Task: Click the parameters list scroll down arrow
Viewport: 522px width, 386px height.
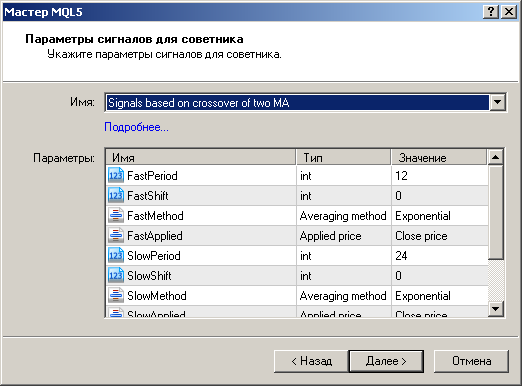Action: tap(496, 309)
